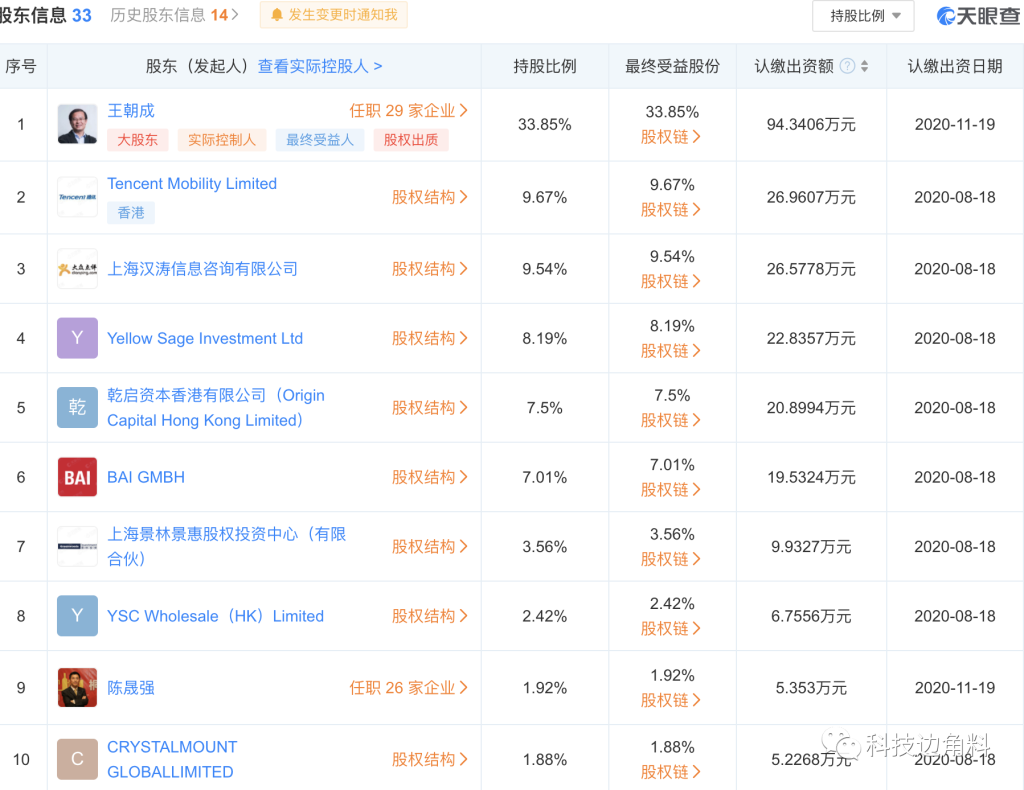This screenshot has width=1024, height=790.
Task: Expand 历史股东信息 14 section
Action: [174, 15]
